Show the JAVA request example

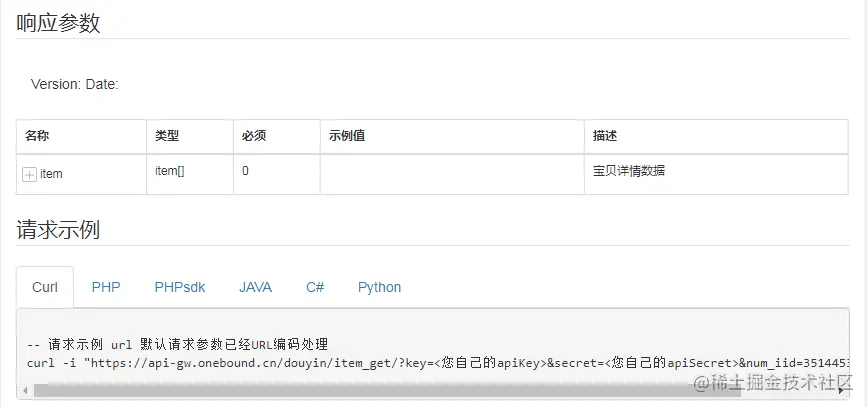pyautogui.click(x=256, y=287)
